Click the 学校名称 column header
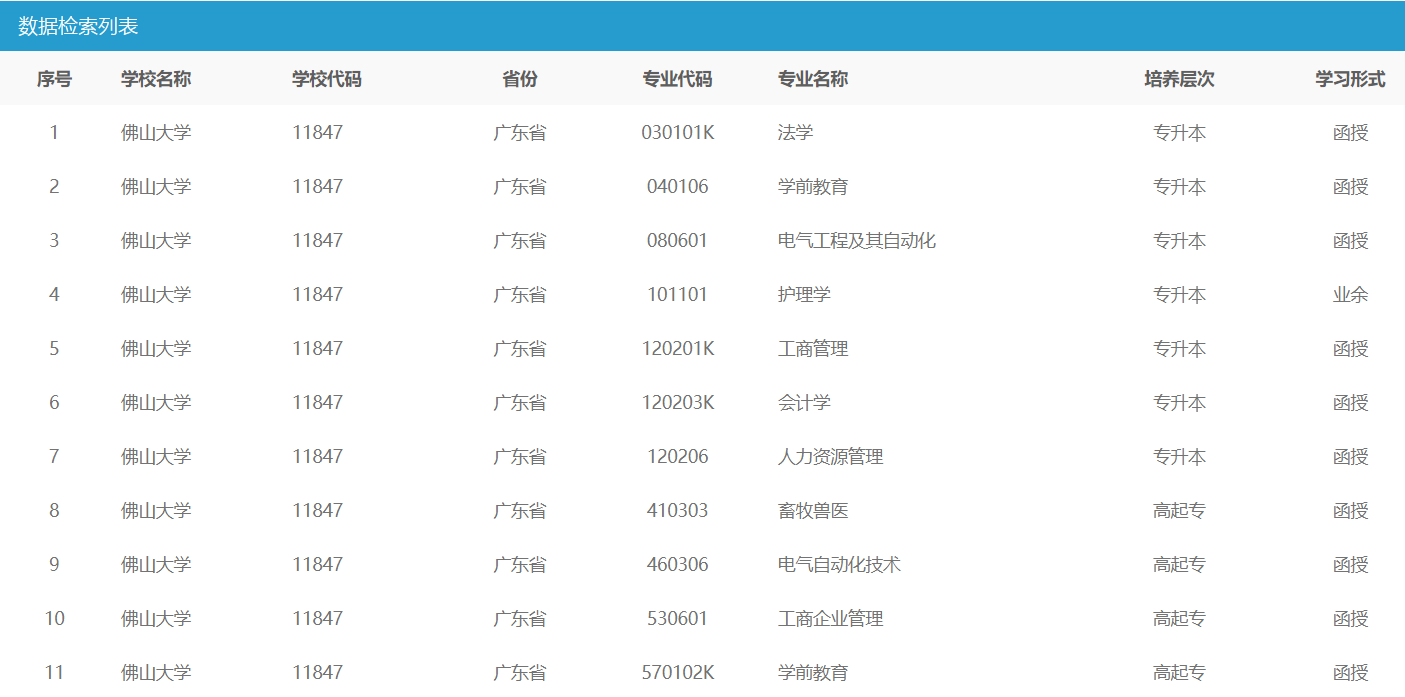This screenshot has height=697, width=1405. click(x=156, y=79)
